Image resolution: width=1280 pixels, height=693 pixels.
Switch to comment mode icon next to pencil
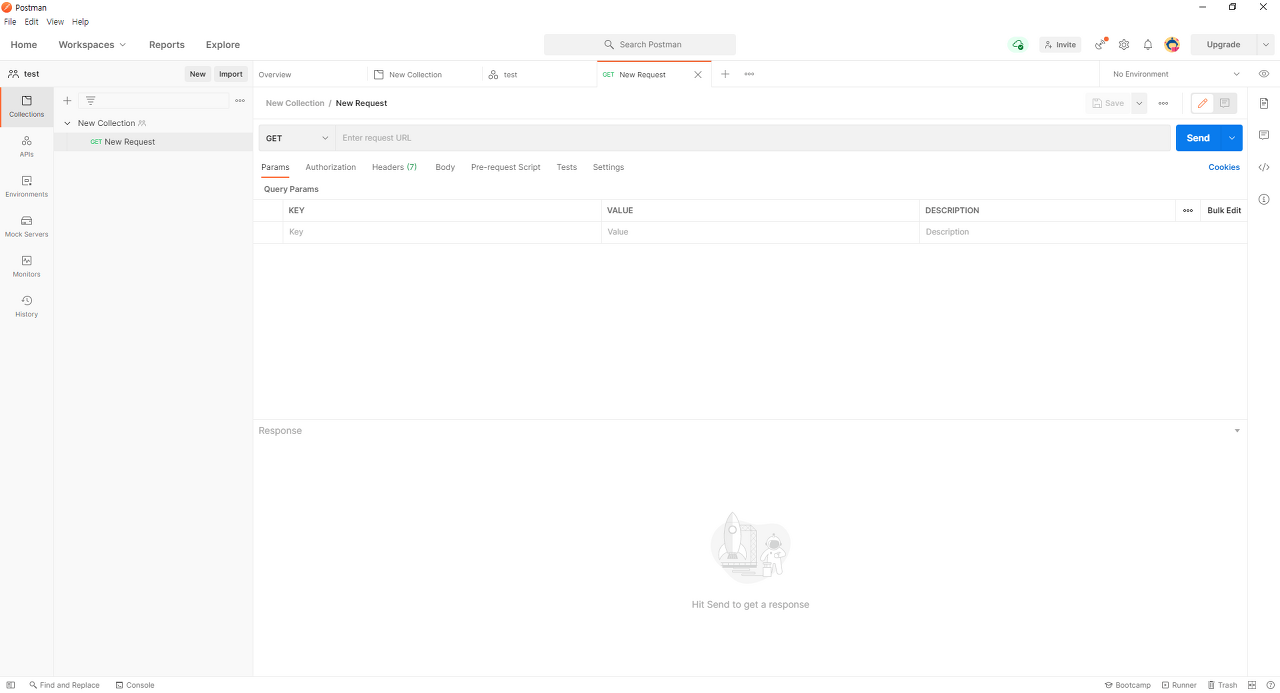pyautogui.click(x=1225, y=103)
